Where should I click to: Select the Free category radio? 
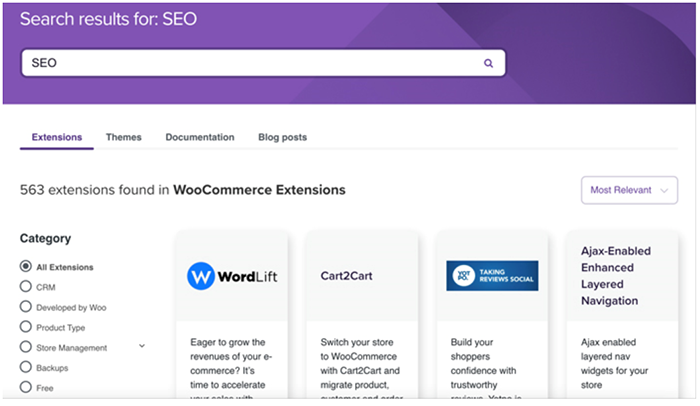(x=25, y=387)
